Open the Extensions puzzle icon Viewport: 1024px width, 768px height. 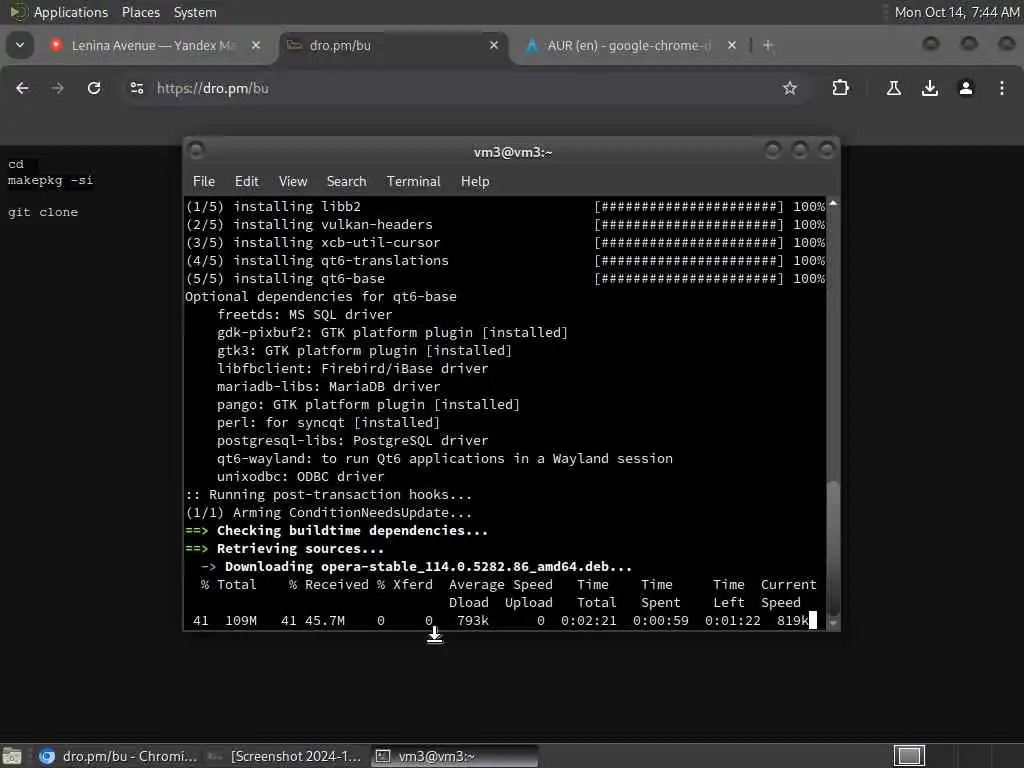click(x=840, y=88)
